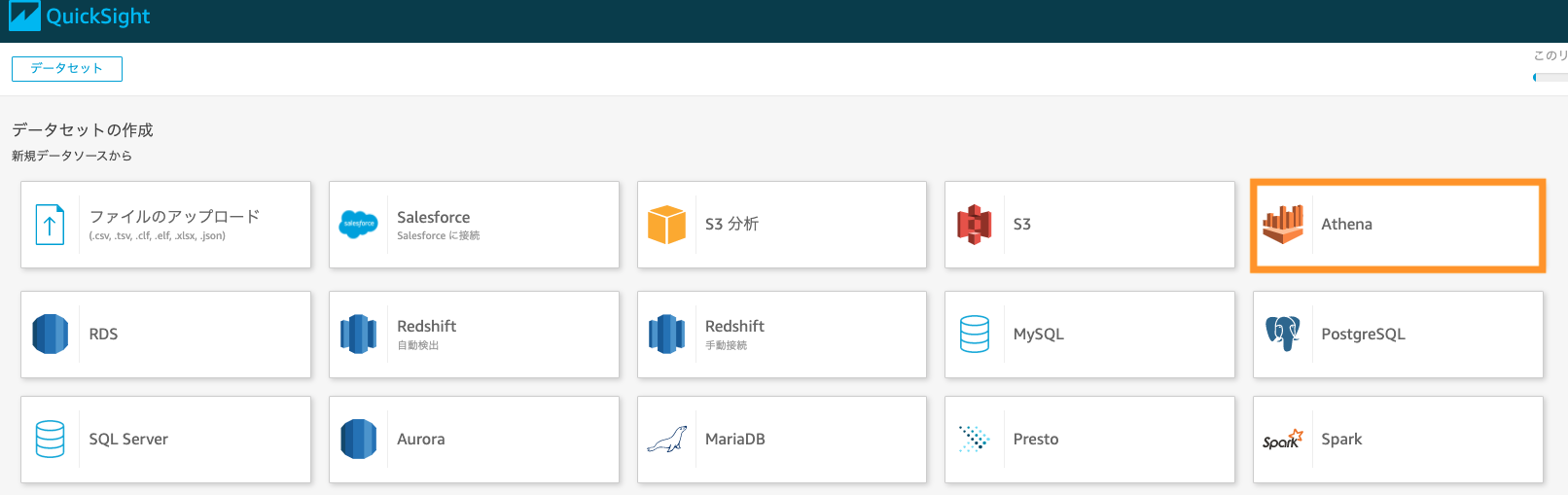Click the Aurora blue icon
The width and height of the screenshot is (1568, 495).
coord(358,439)
